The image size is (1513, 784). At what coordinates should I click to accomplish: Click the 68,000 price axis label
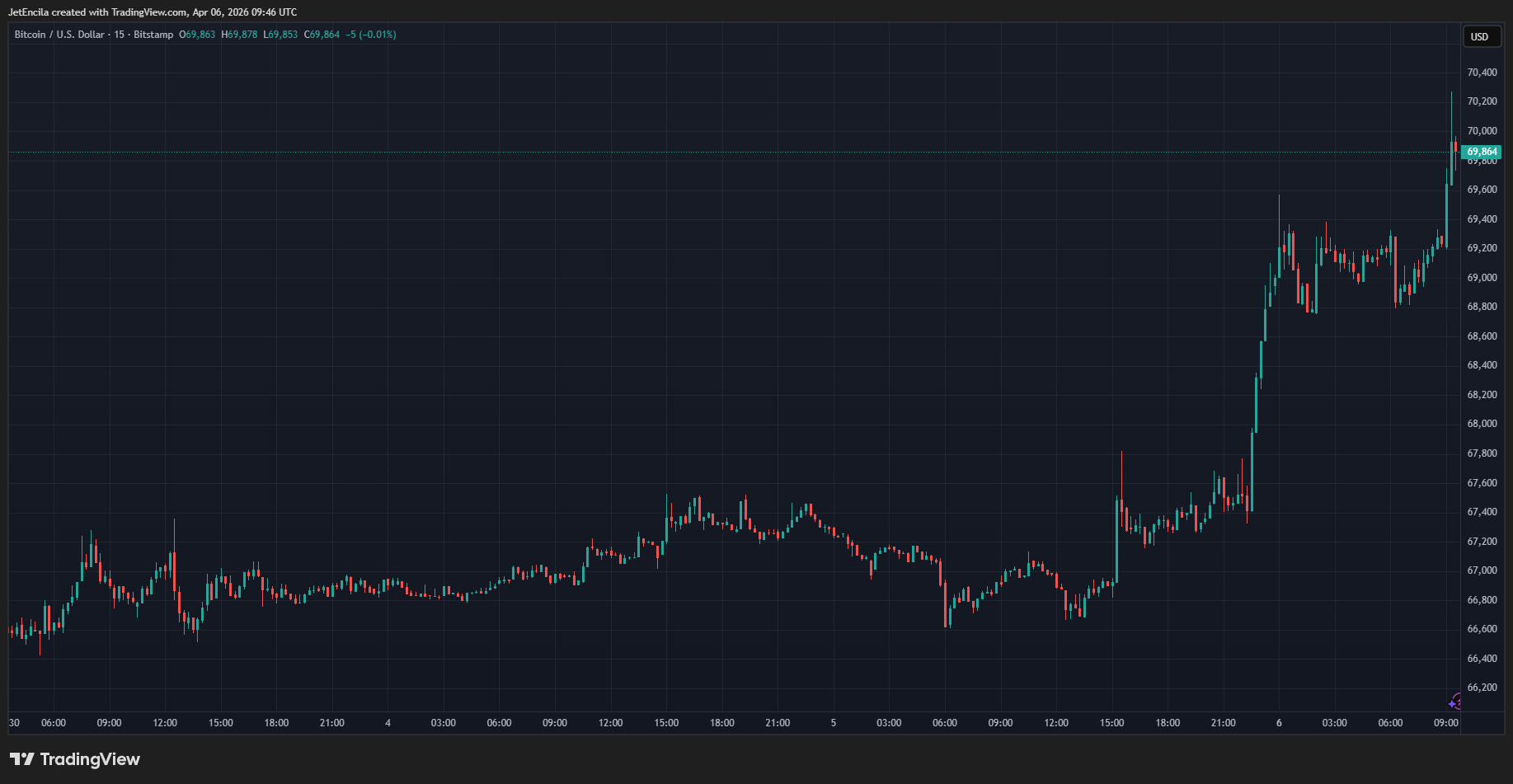pos(1482,424)
